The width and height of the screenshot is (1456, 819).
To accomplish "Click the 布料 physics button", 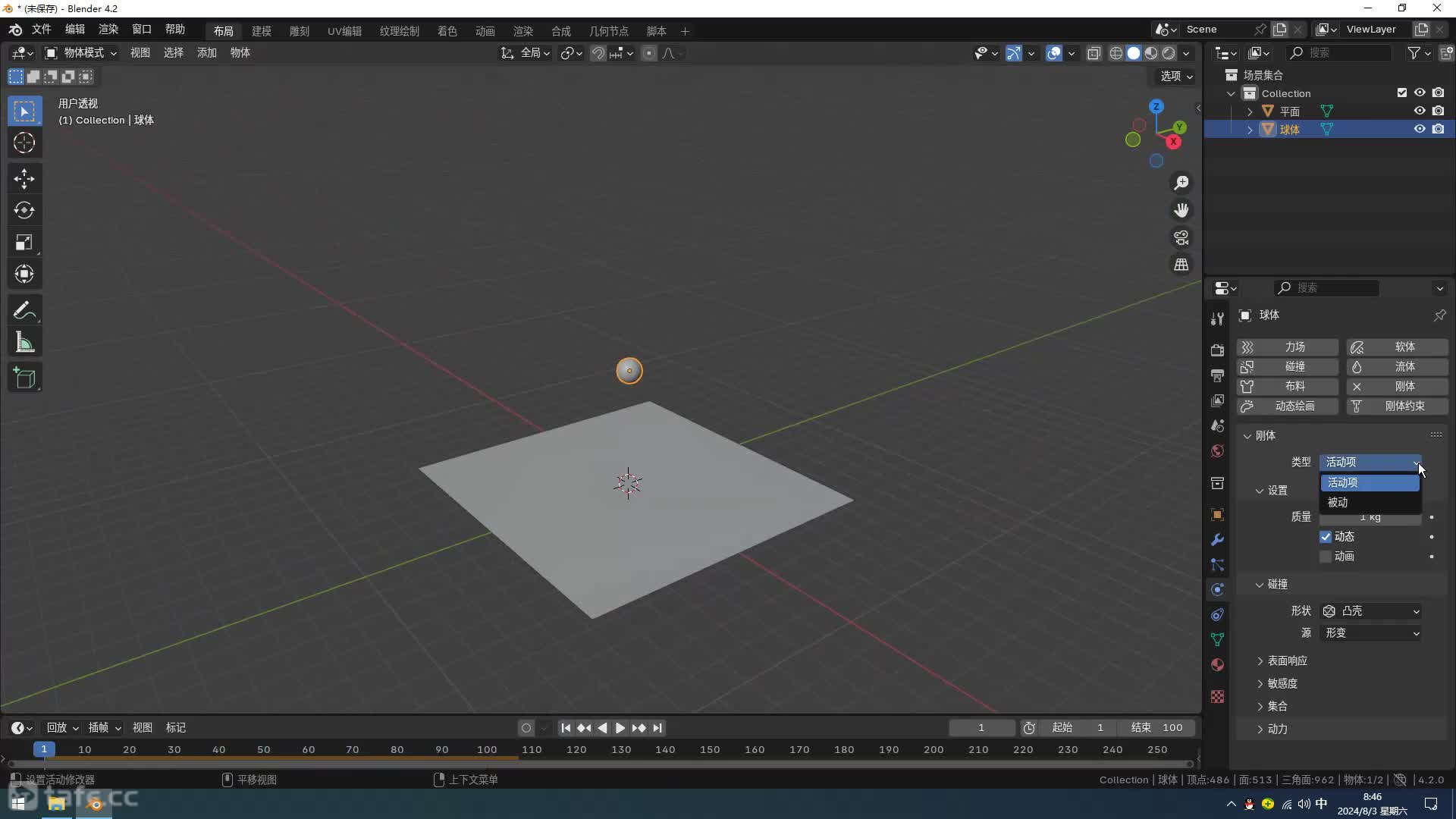I will pos(1287,387).
